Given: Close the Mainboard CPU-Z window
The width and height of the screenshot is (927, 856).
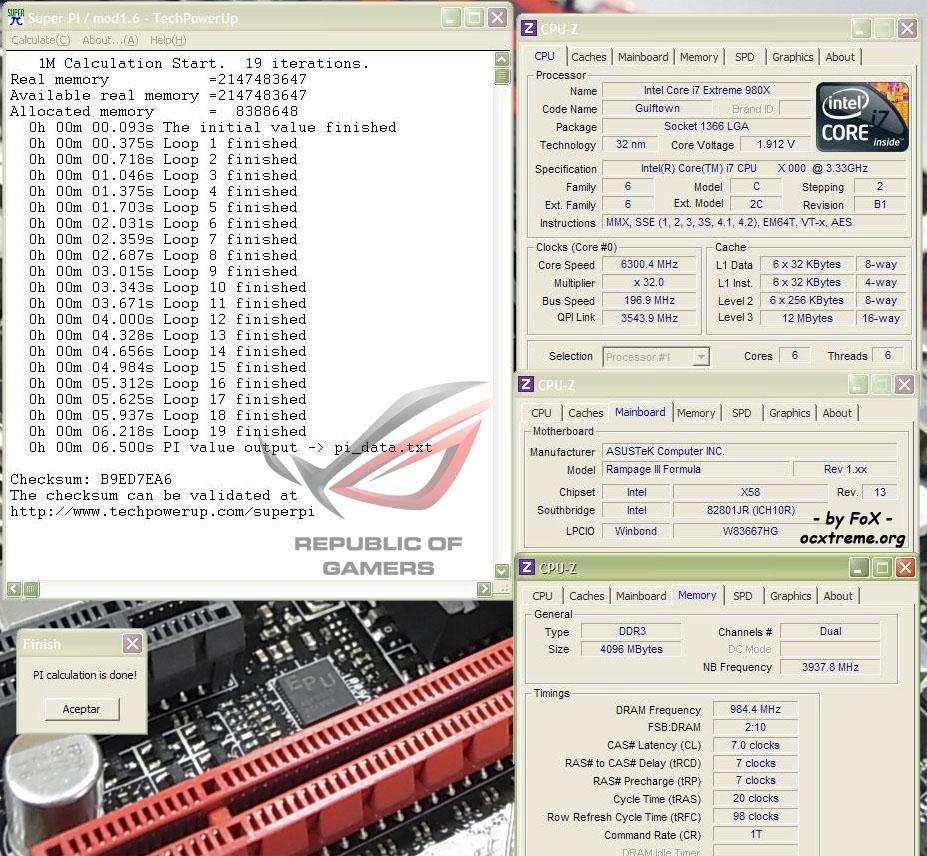Looking at the screenshot, I should [x=904, y=384].
